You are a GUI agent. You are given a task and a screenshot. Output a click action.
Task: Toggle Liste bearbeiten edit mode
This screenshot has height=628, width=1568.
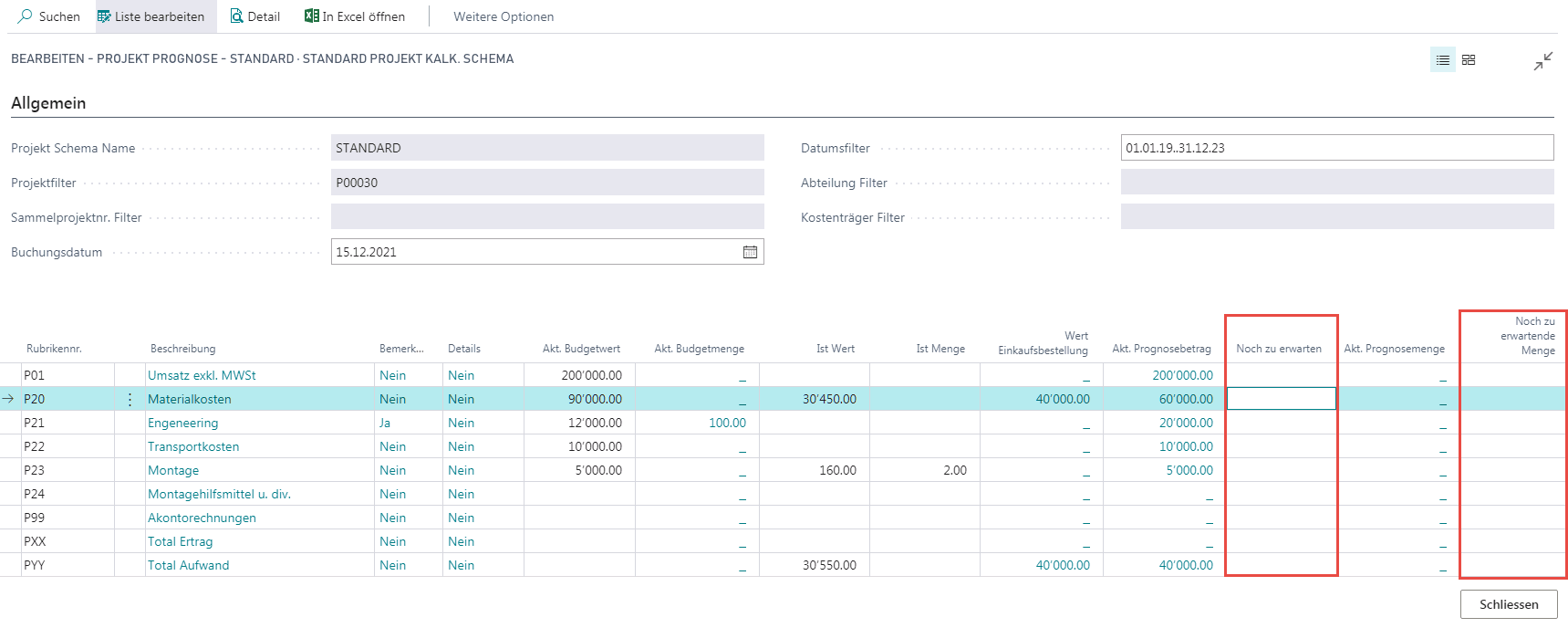(151, 16)
